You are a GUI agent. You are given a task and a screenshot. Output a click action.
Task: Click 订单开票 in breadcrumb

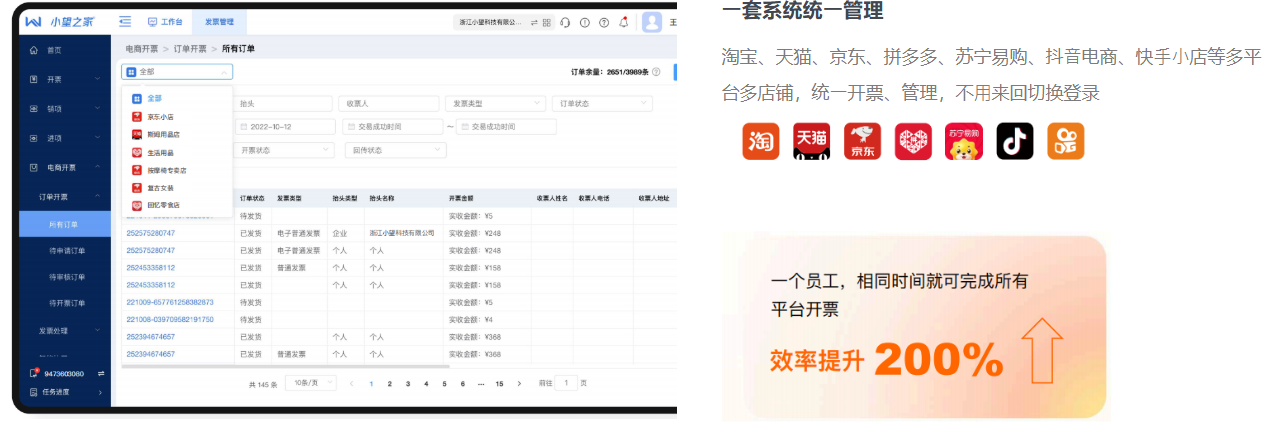click(x=190, y=48)
